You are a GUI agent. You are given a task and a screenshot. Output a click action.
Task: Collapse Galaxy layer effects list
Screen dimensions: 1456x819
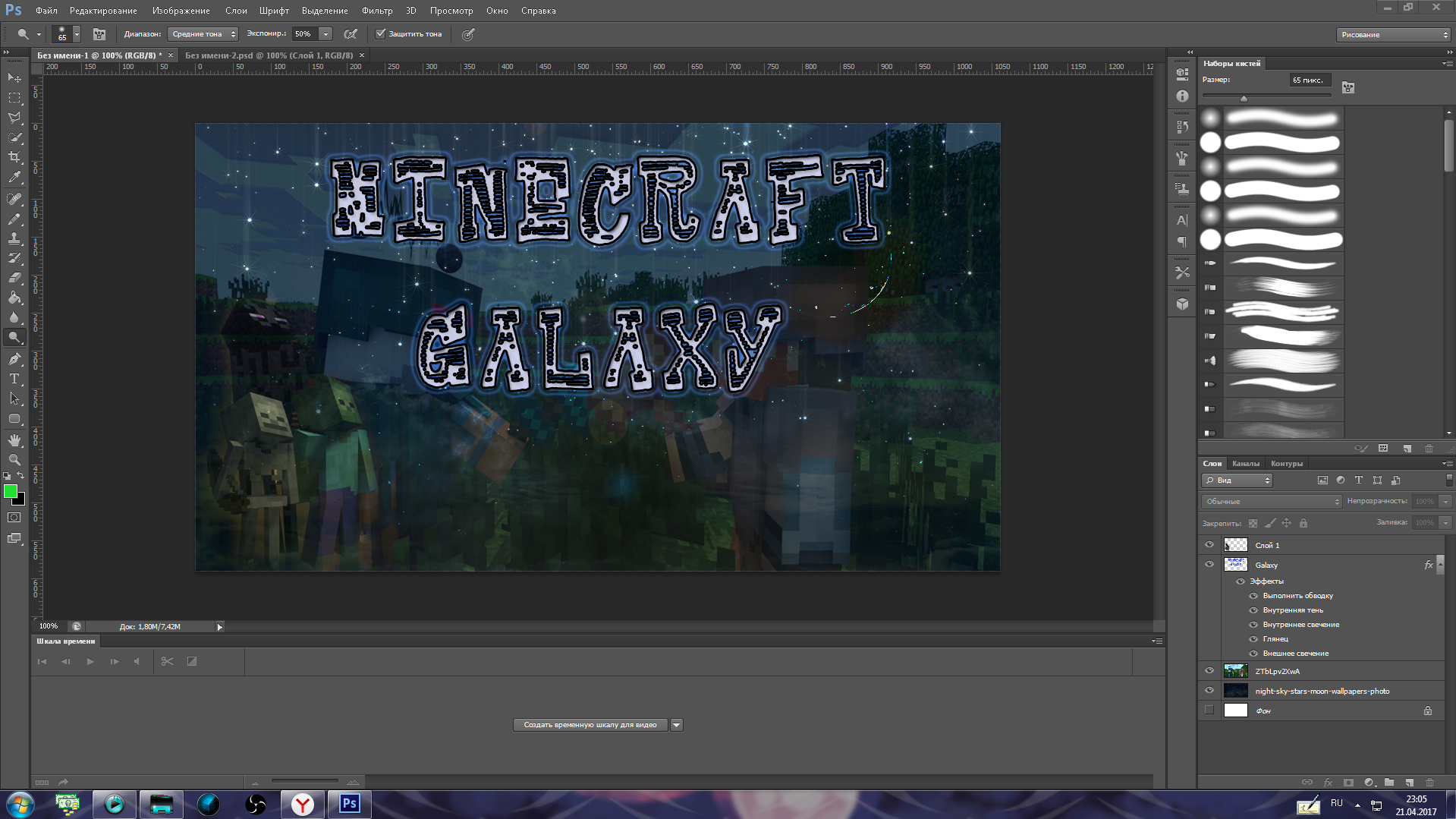1440,565
